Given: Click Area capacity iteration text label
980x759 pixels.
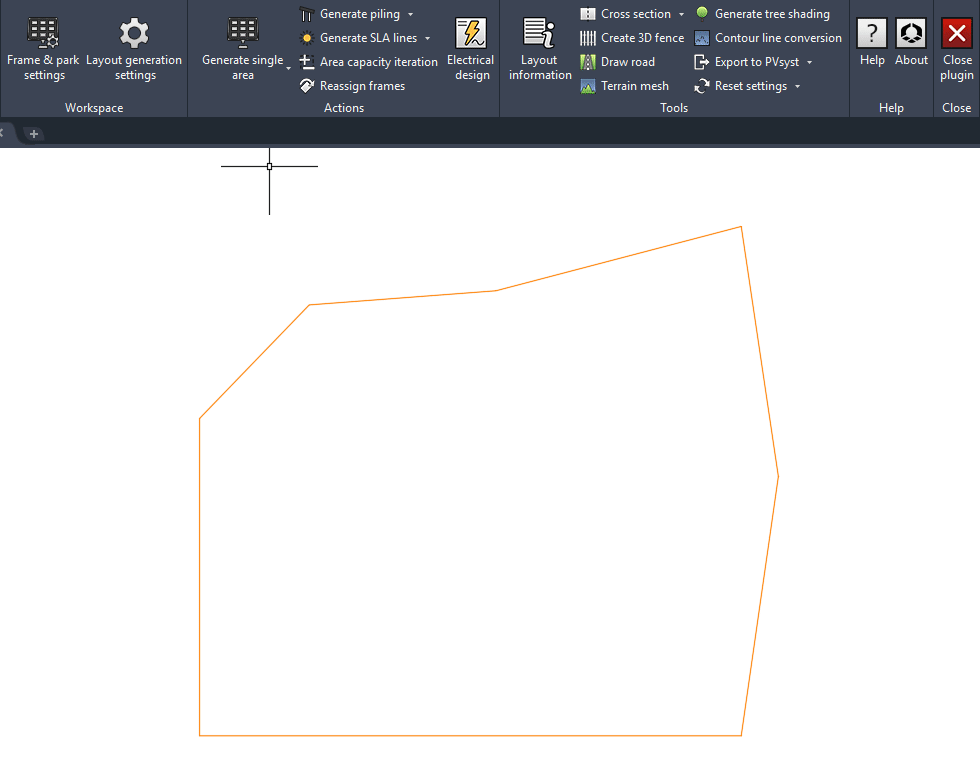Looking at the screenshot, I should coord(379,62).
